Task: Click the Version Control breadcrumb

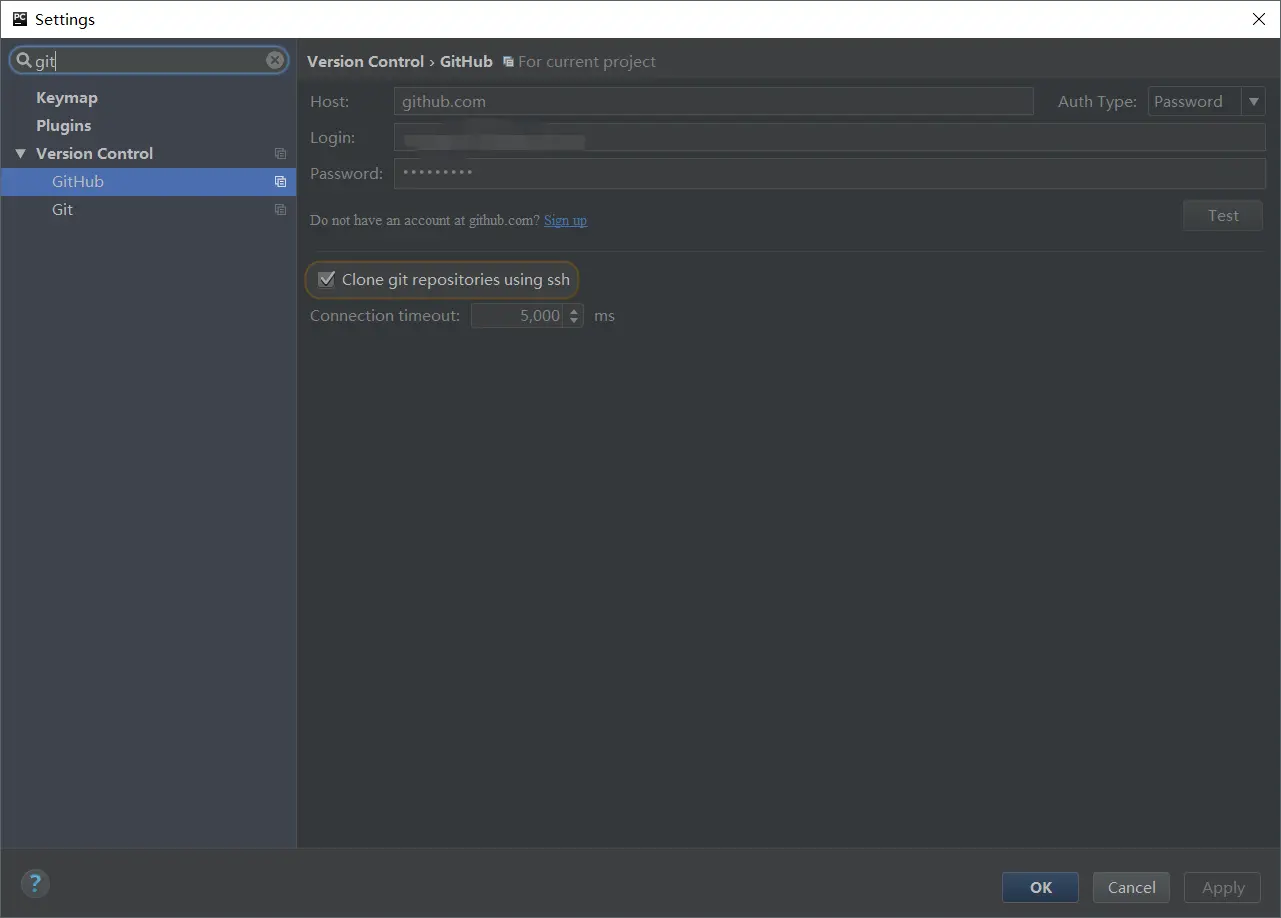Action: coord(365,61)
